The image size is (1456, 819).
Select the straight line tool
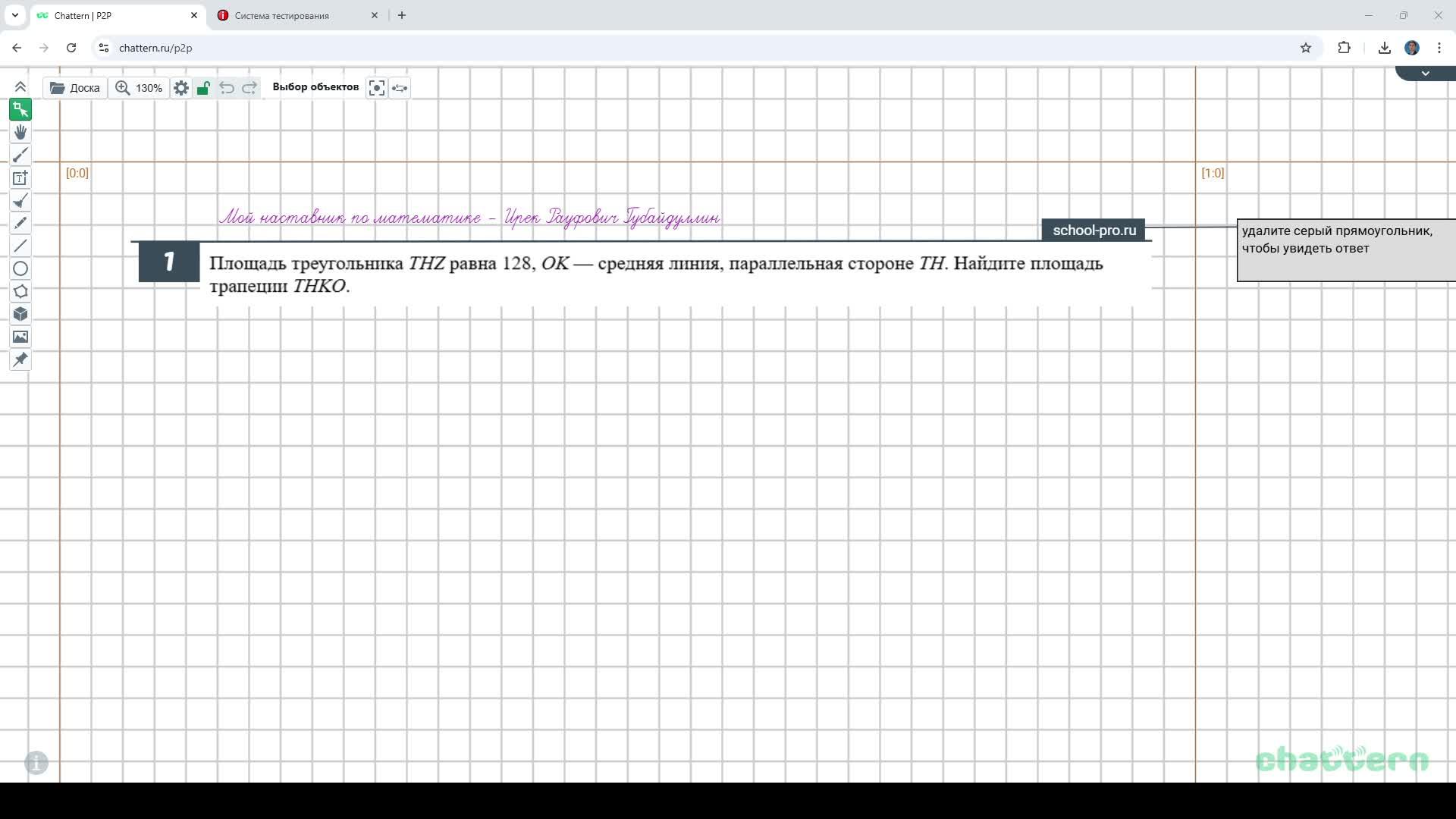pos(20,246)
